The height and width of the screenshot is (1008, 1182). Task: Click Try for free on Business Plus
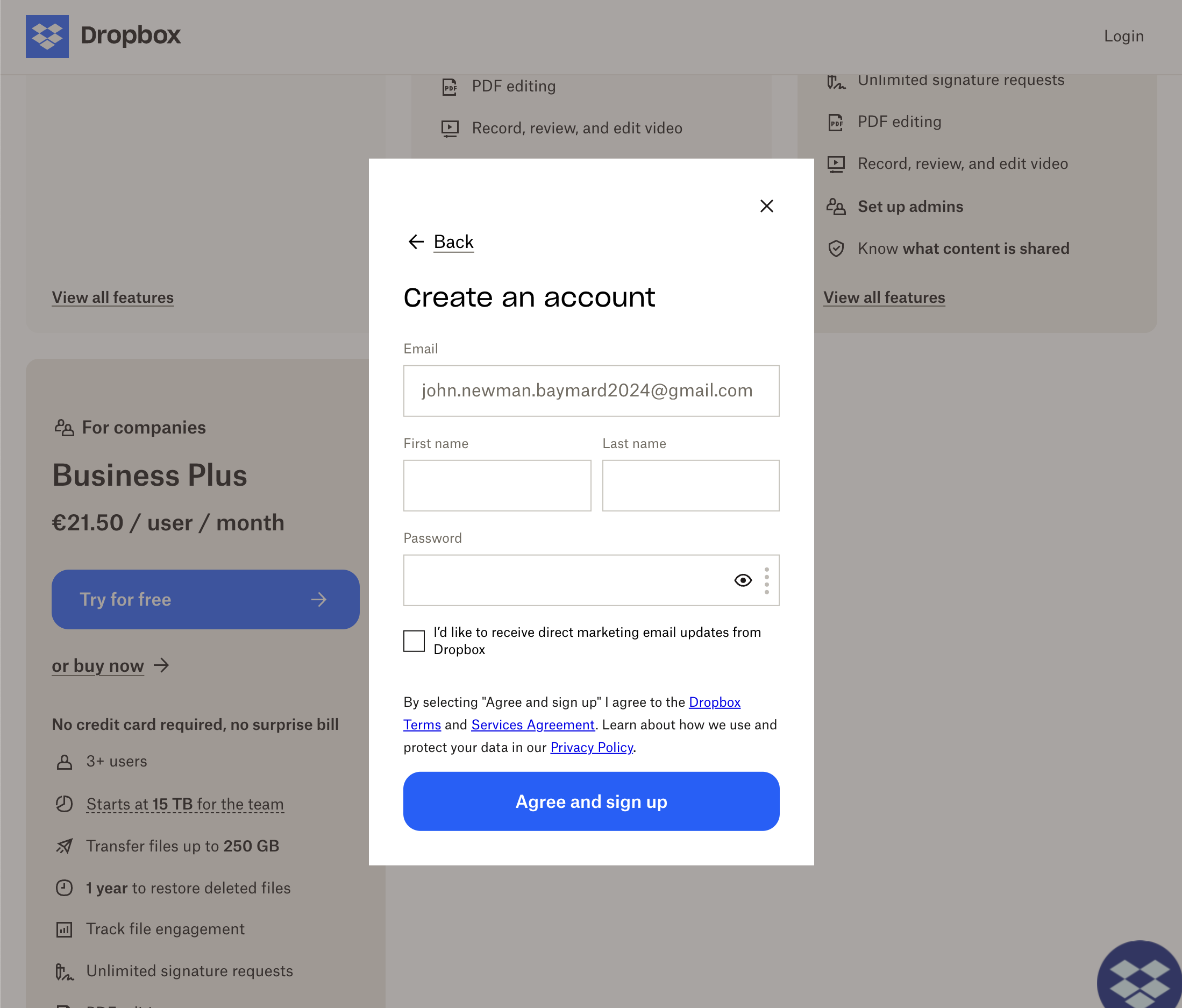(x=205, y=599)
